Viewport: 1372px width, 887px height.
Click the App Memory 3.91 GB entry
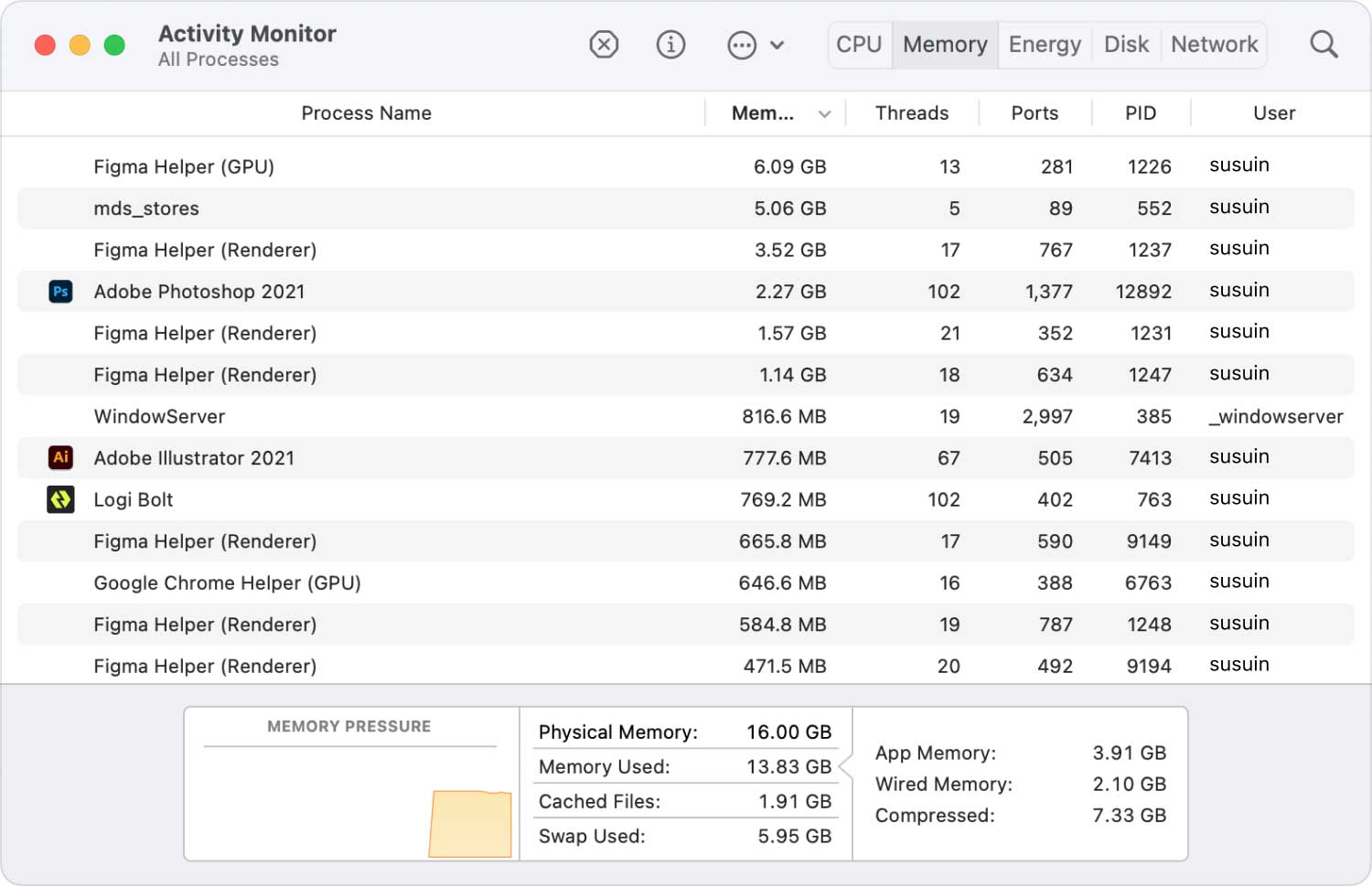(x=1021, y=753)
